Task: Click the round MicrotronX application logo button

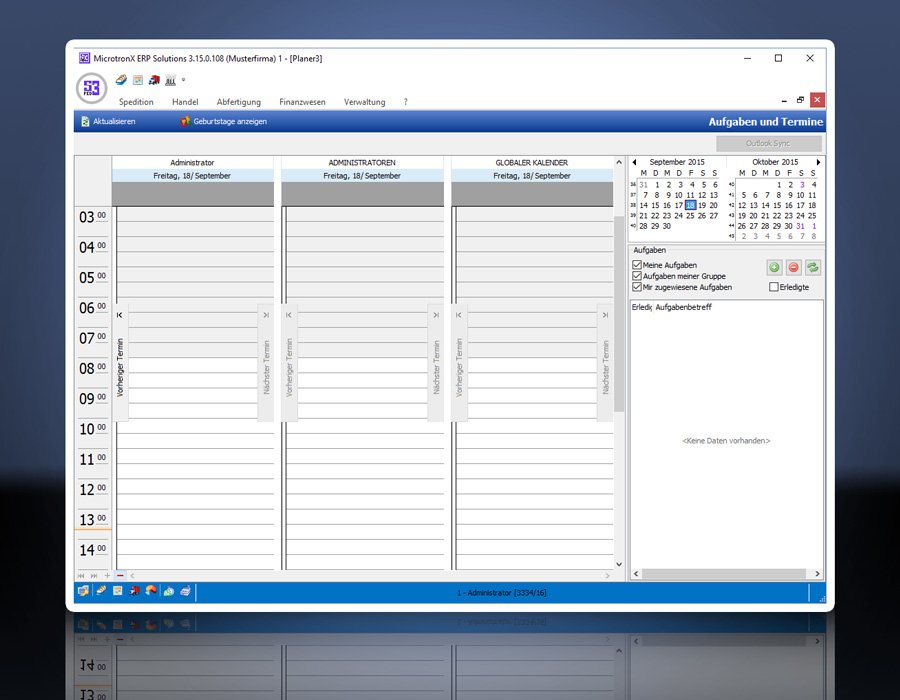Action: point(91,88)
